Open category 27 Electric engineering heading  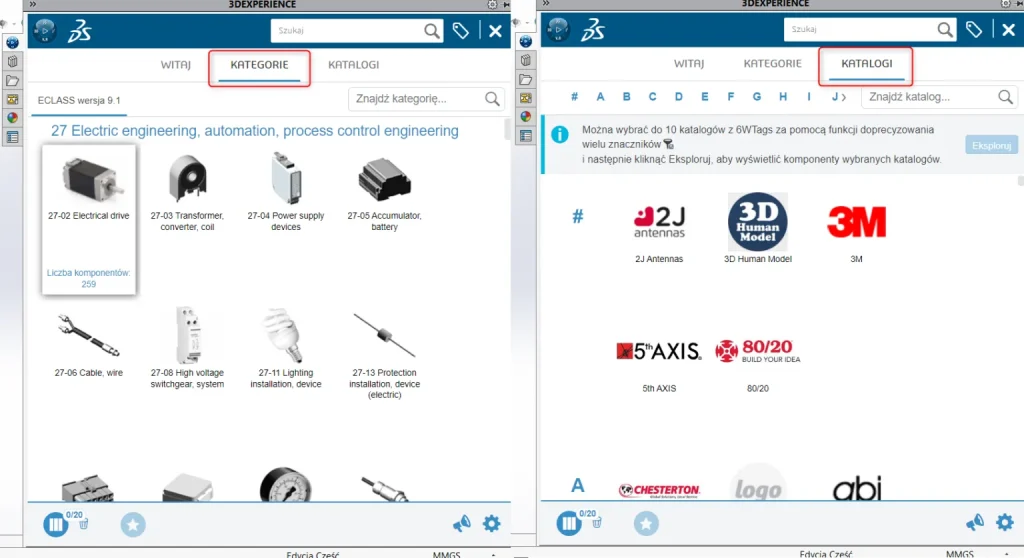tap(255, 131)
